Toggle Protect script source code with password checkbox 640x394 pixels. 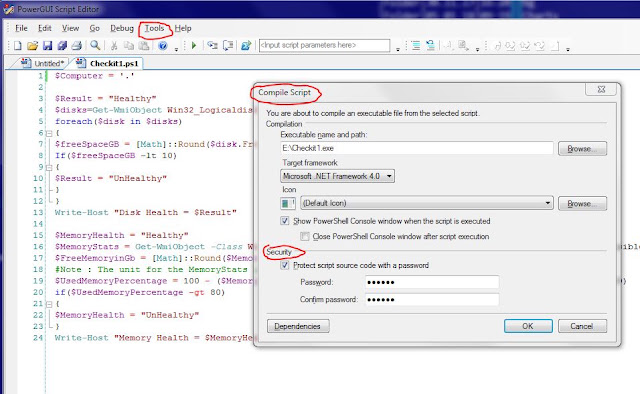pyautogui.click(x=284, y=265)
